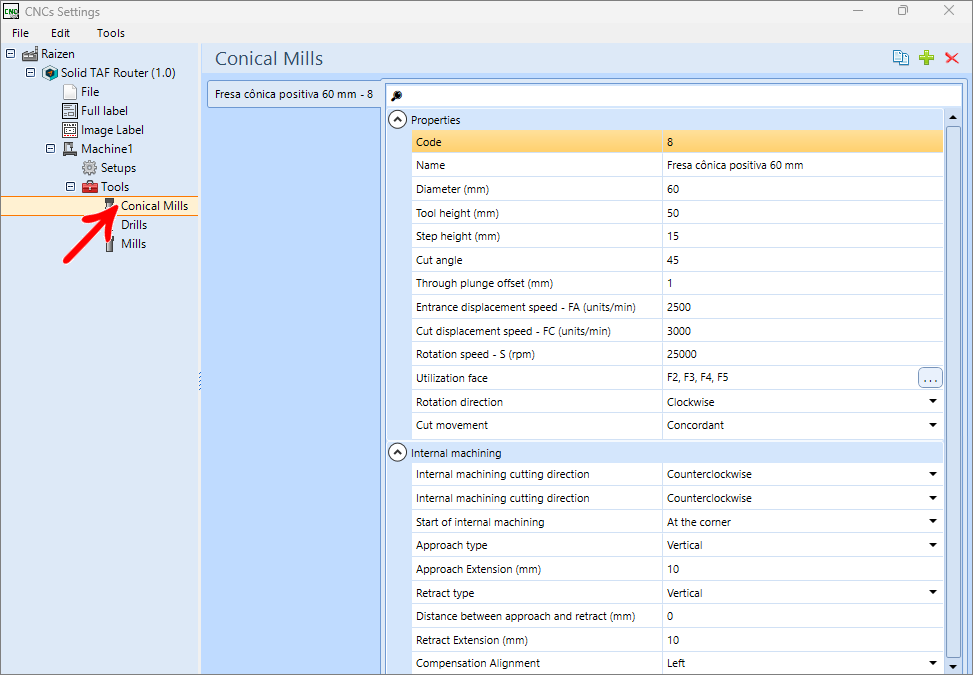Select Fresa cônica positiva 60 mm - 8 tab
This screenshot has width=973, height=675.
click(x=294, y=94)
